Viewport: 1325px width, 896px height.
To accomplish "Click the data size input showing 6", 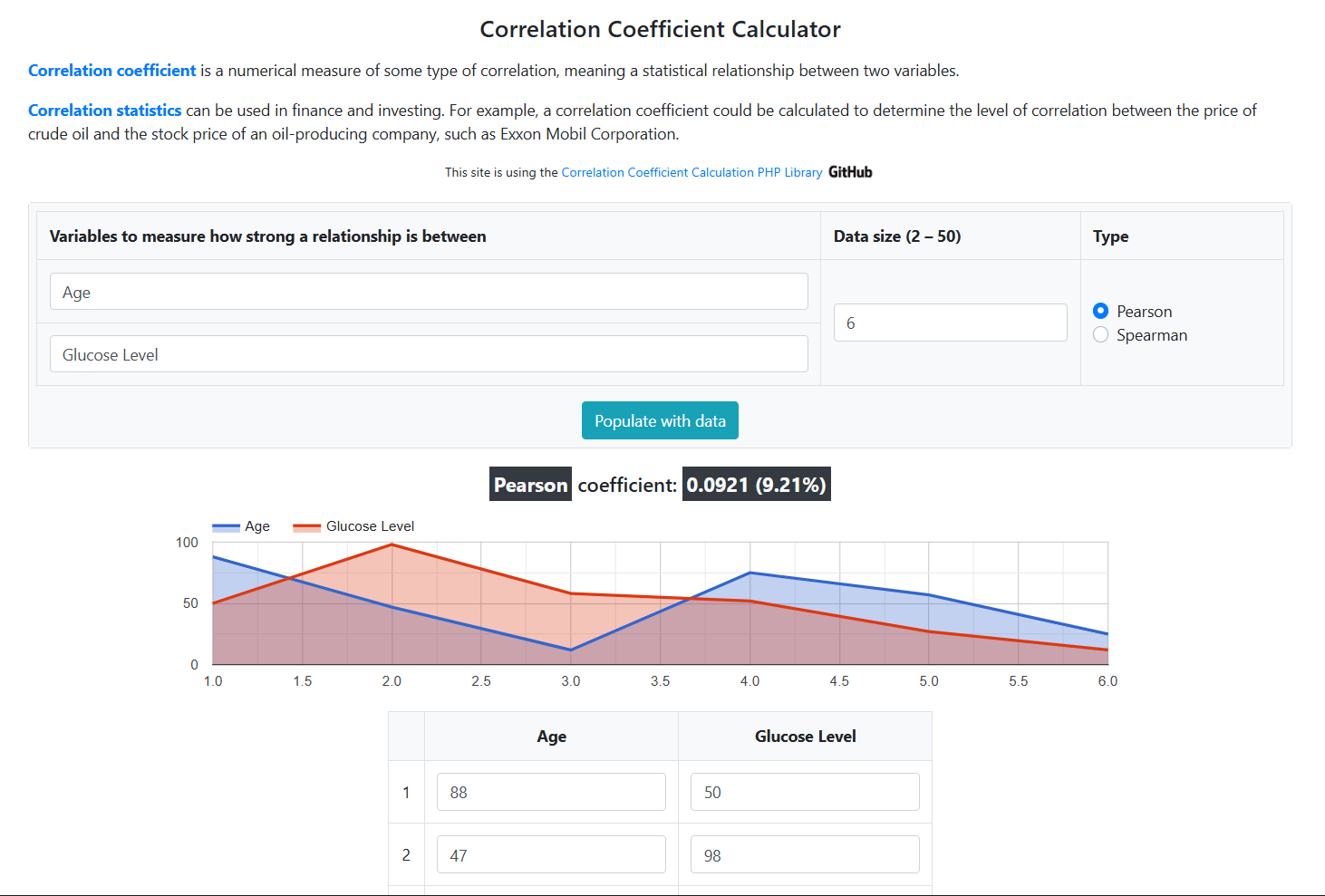I will [950, 323].
